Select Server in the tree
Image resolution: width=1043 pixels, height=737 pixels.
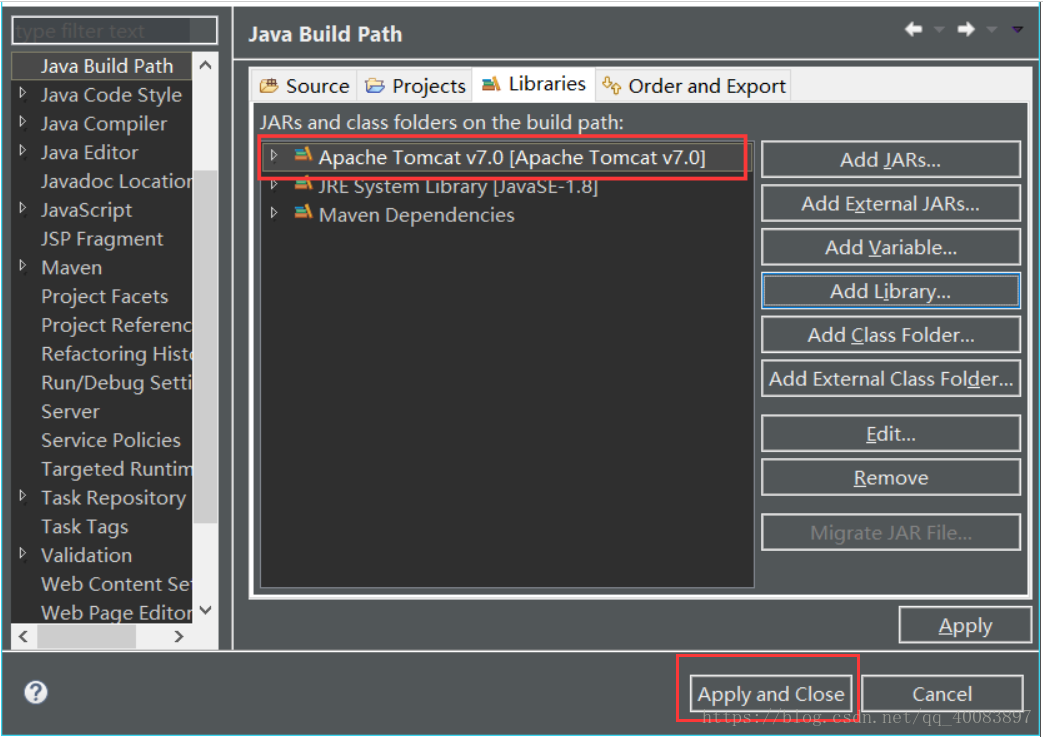click(x=71, y=411)
